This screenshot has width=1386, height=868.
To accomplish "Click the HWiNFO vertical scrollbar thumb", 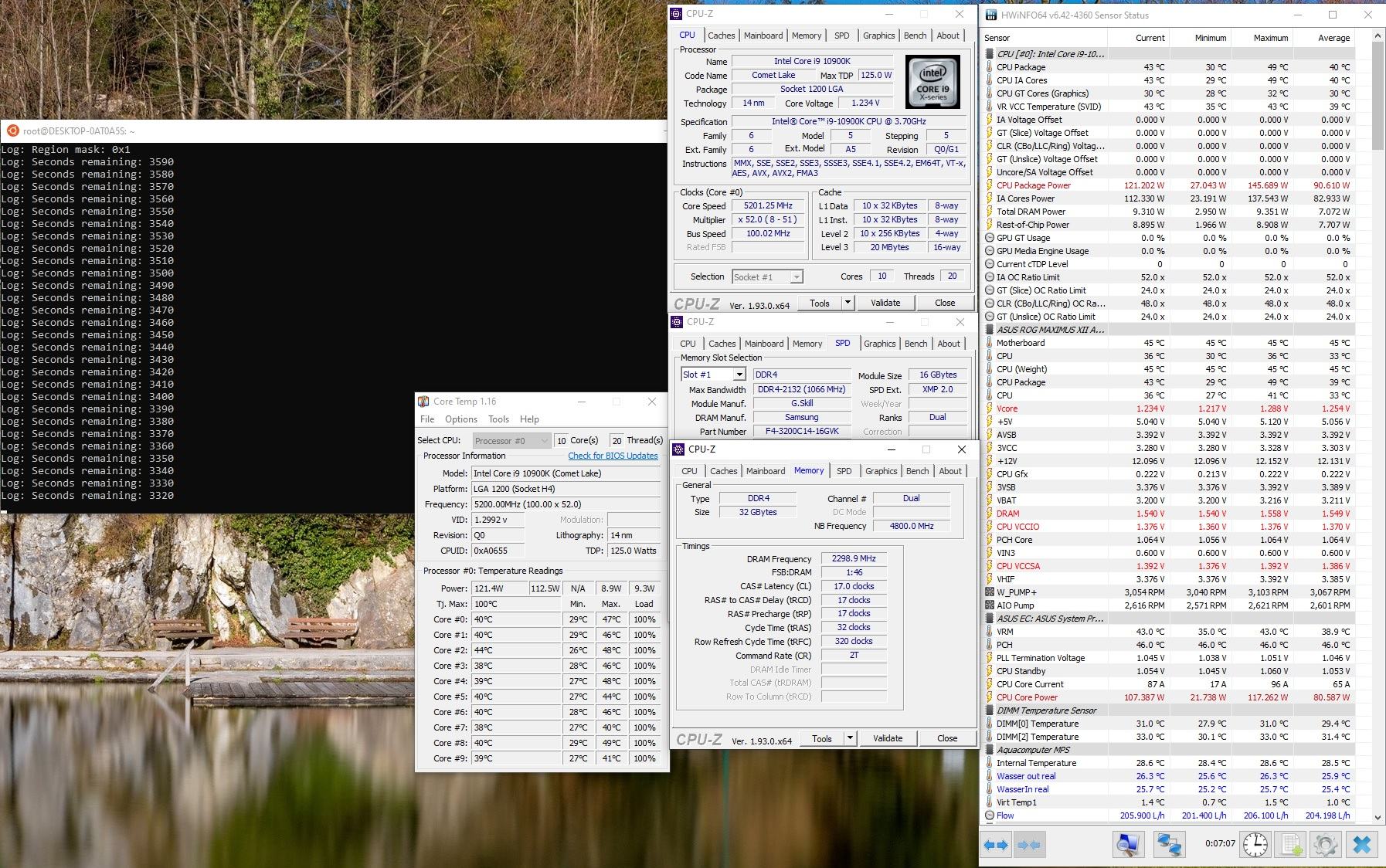I will point(1378,96).
